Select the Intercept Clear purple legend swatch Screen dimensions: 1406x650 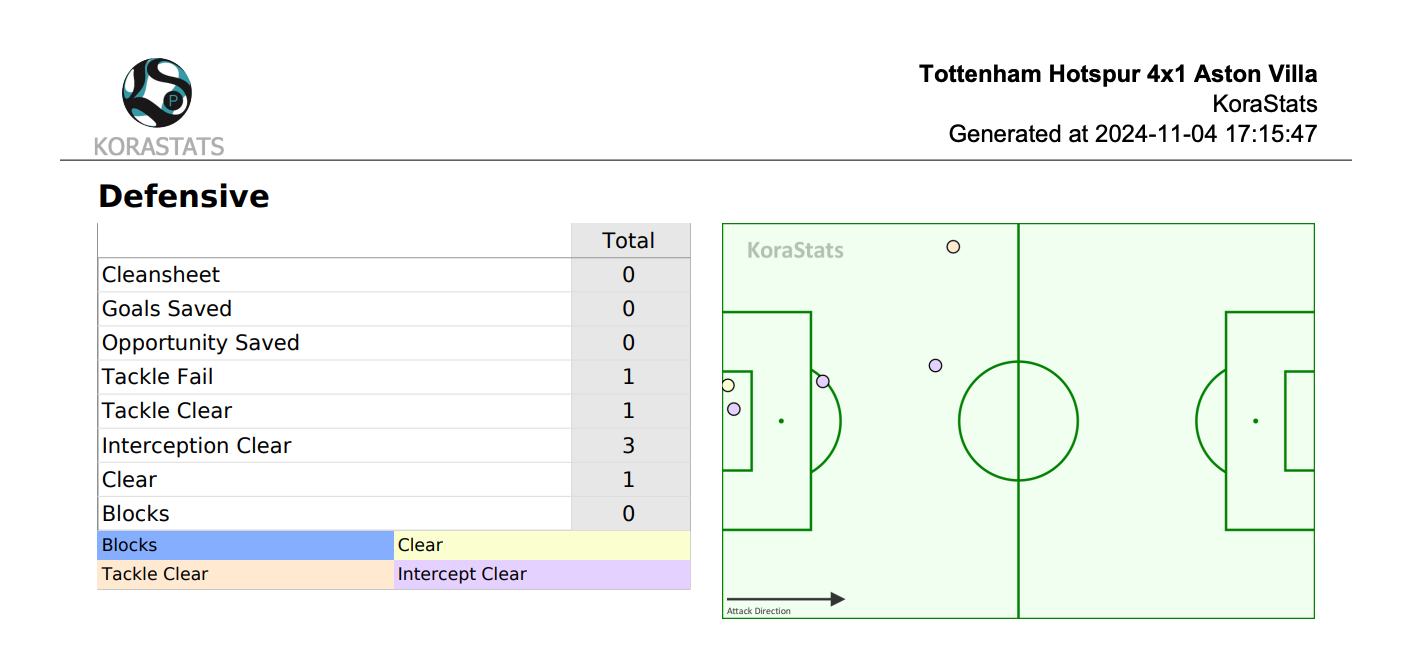tap(542, 574)
